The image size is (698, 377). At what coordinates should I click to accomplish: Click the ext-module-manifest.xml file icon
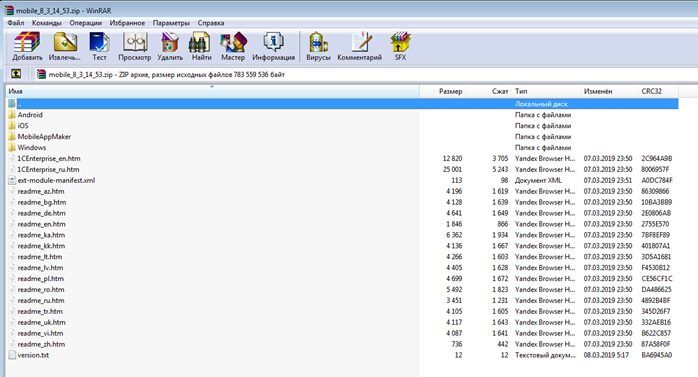[x=12, y=180]
